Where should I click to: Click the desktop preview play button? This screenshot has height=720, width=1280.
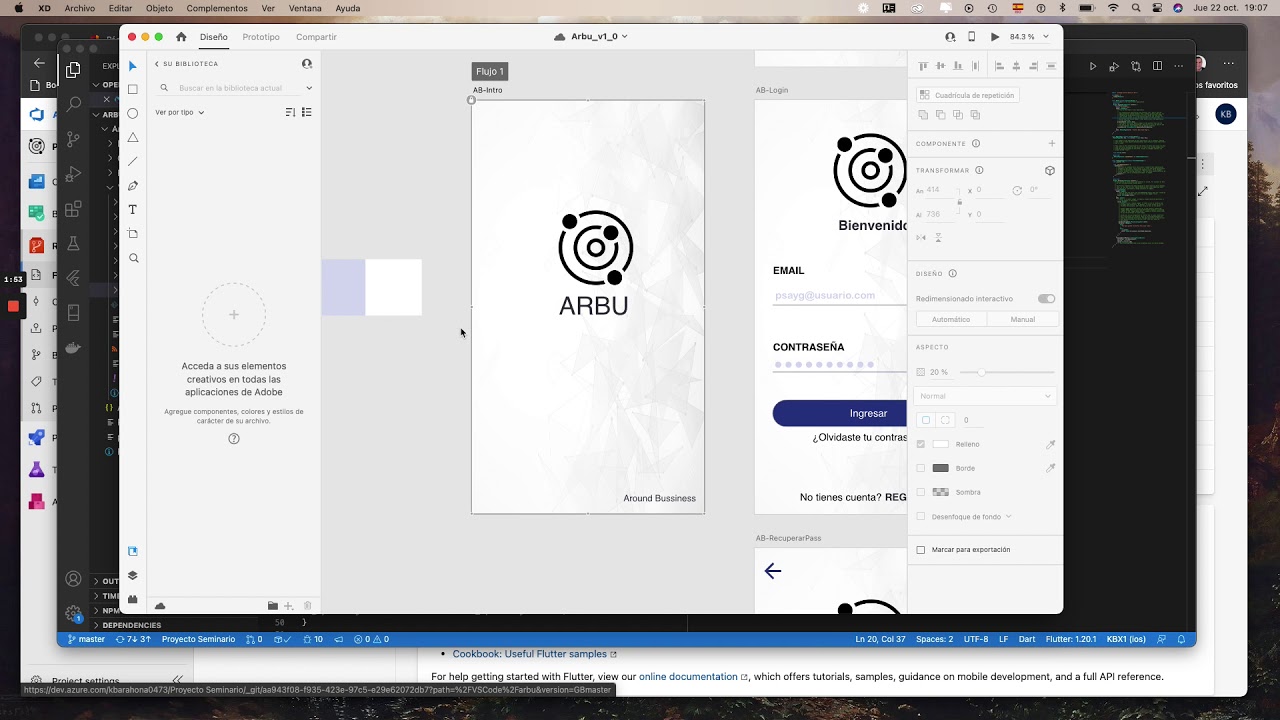(994, 37)
